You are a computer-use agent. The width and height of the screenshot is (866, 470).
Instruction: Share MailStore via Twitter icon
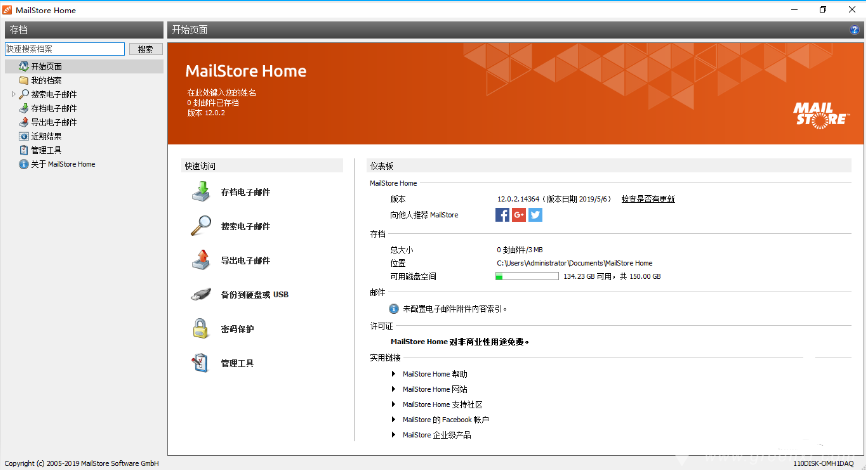[535, 215]
